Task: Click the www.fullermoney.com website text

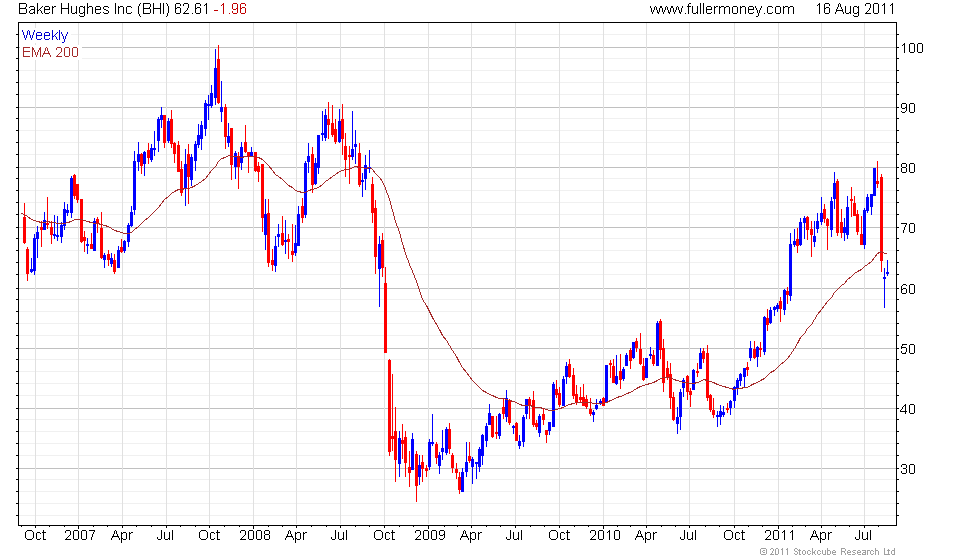Action: click(x=722, y=9)
